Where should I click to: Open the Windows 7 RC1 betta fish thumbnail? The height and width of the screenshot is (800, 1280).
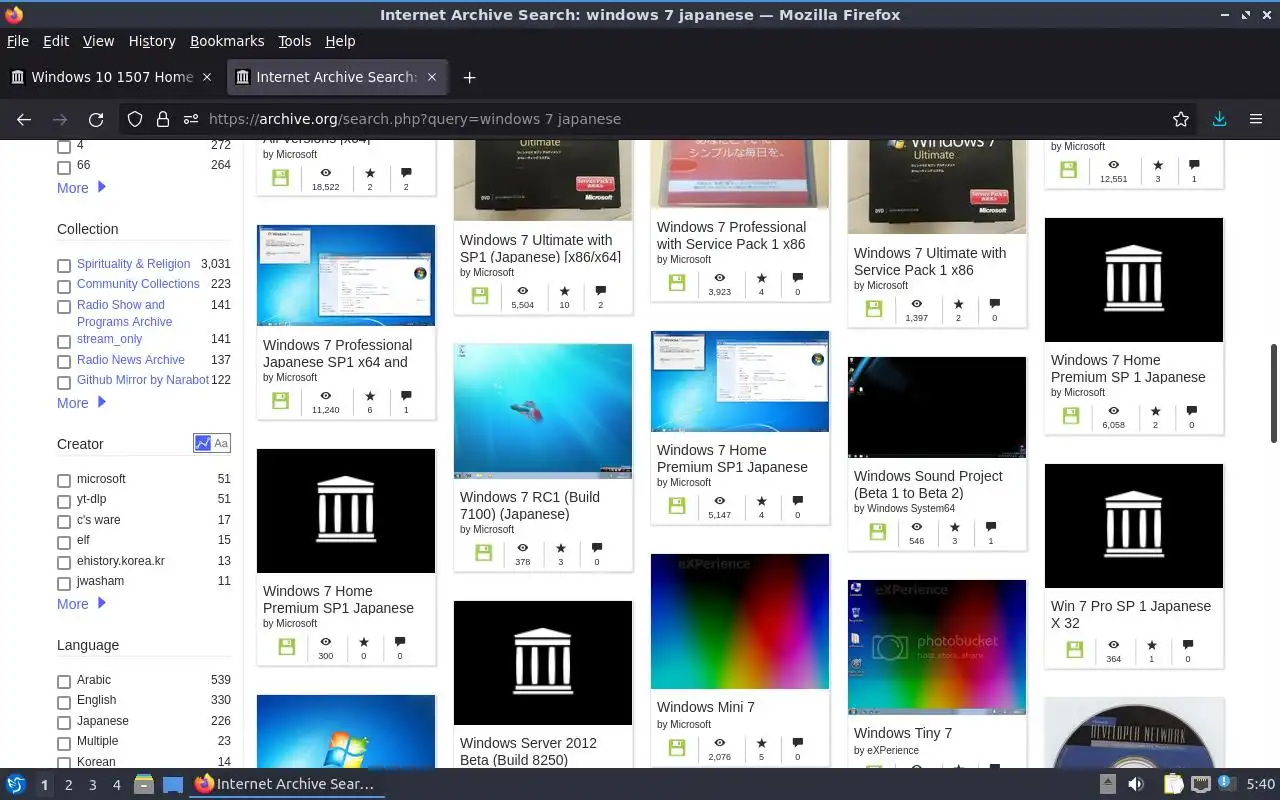pos(543,411)
